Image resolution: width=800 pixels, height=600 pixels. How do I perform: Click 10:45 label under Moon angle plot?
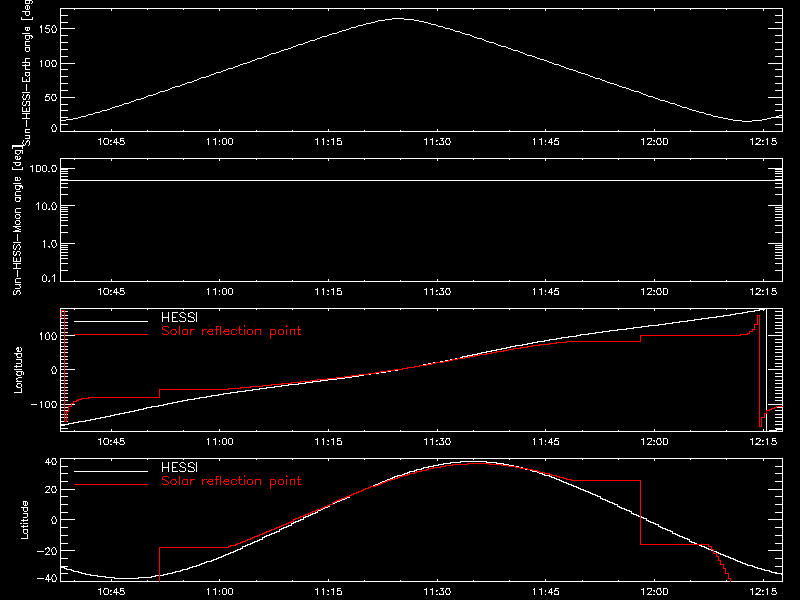tap(111, 292)
